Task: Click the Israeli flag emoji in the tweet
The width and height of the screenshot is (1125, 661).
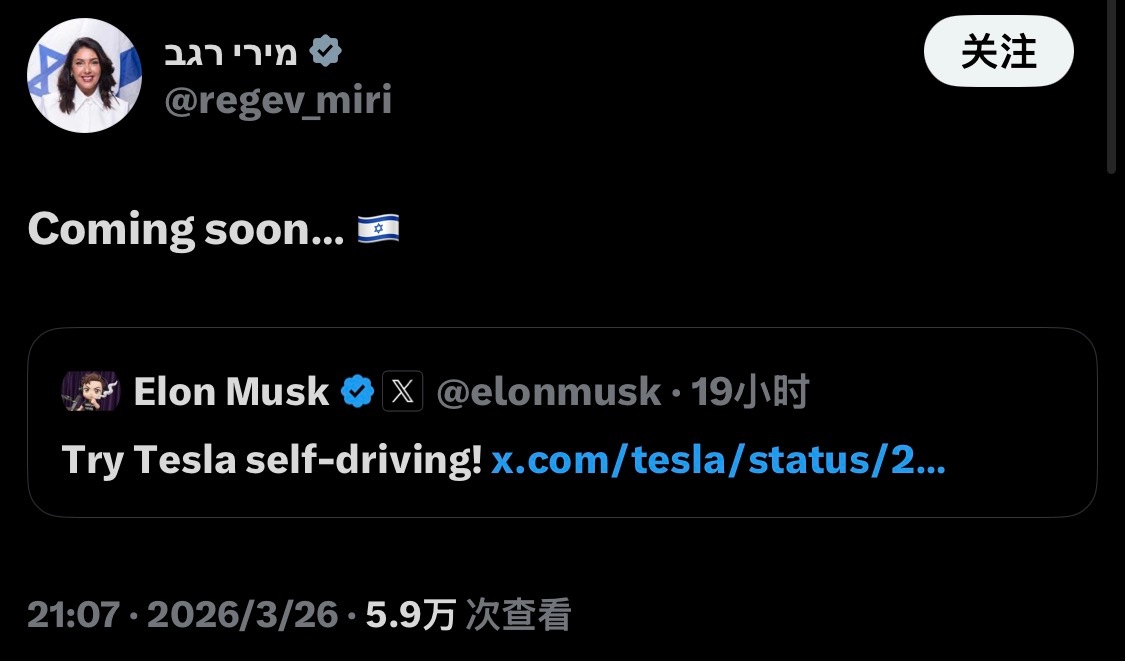Action: pyautogui.click(x=377, y=228)
